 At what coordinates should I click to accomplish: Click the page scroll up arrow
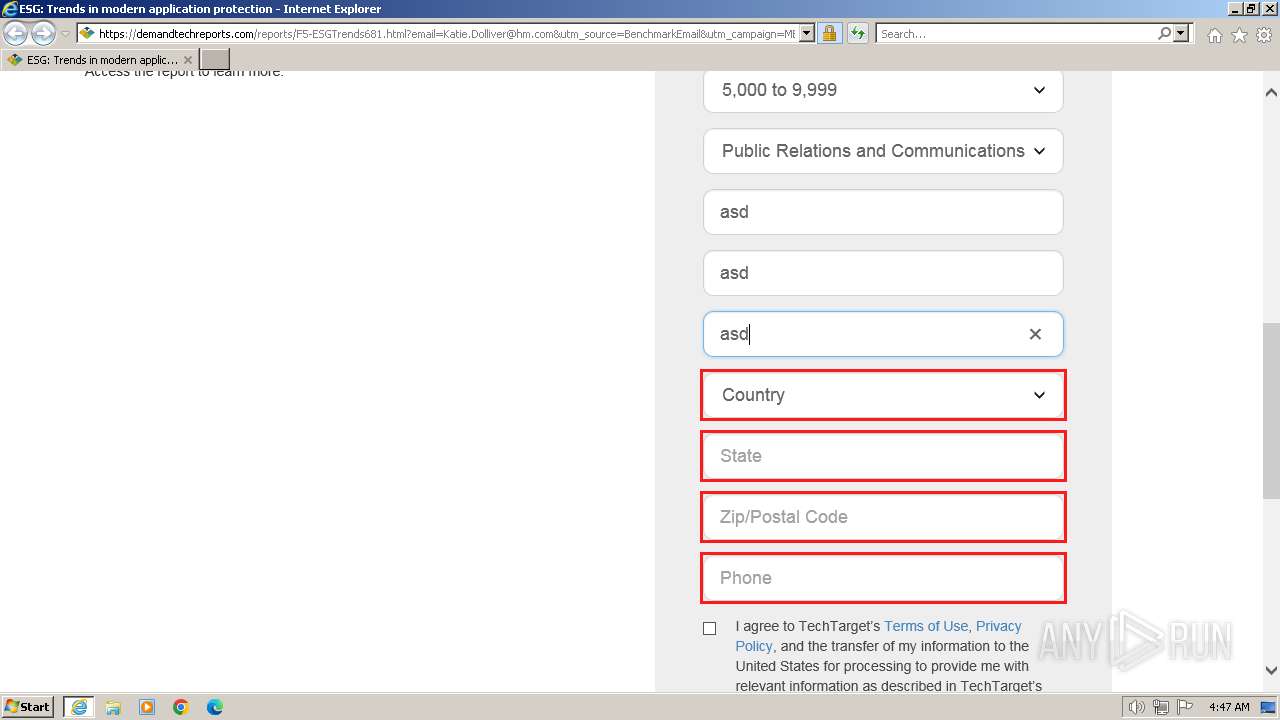pos(1271,92)
